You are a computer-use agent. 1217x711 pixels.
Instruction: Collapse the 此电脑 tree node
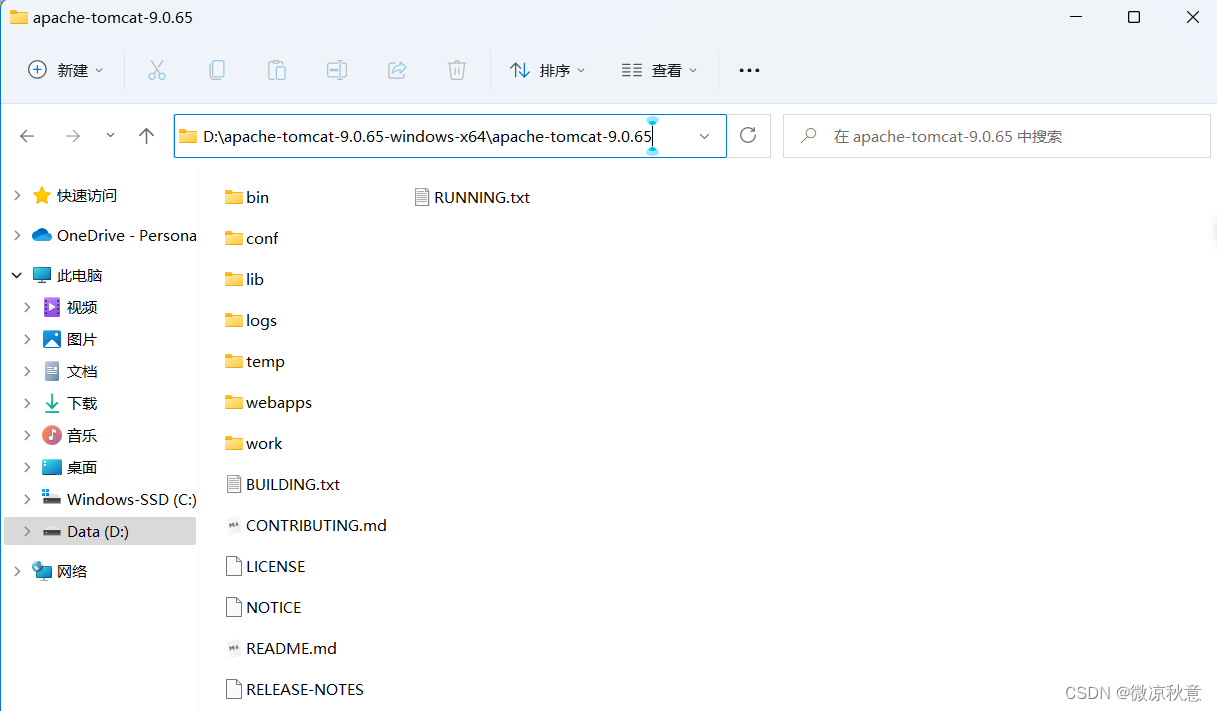[17, 275]
